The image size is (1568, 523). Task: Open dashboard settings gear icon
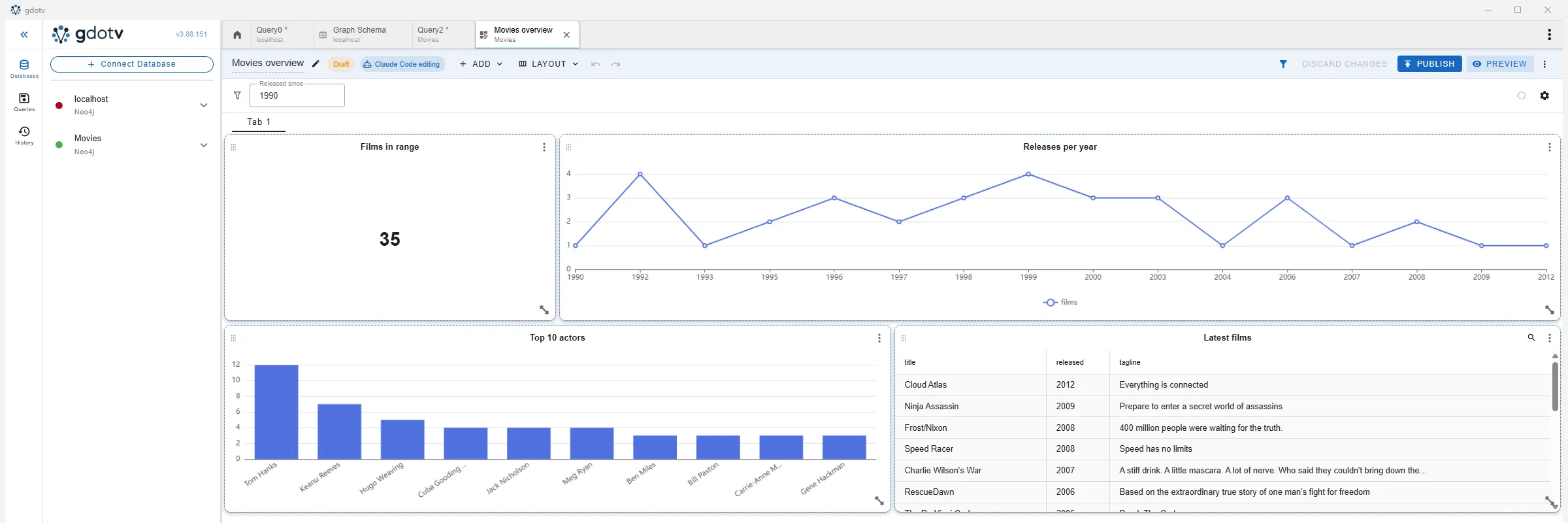[x=1544, y=95]
